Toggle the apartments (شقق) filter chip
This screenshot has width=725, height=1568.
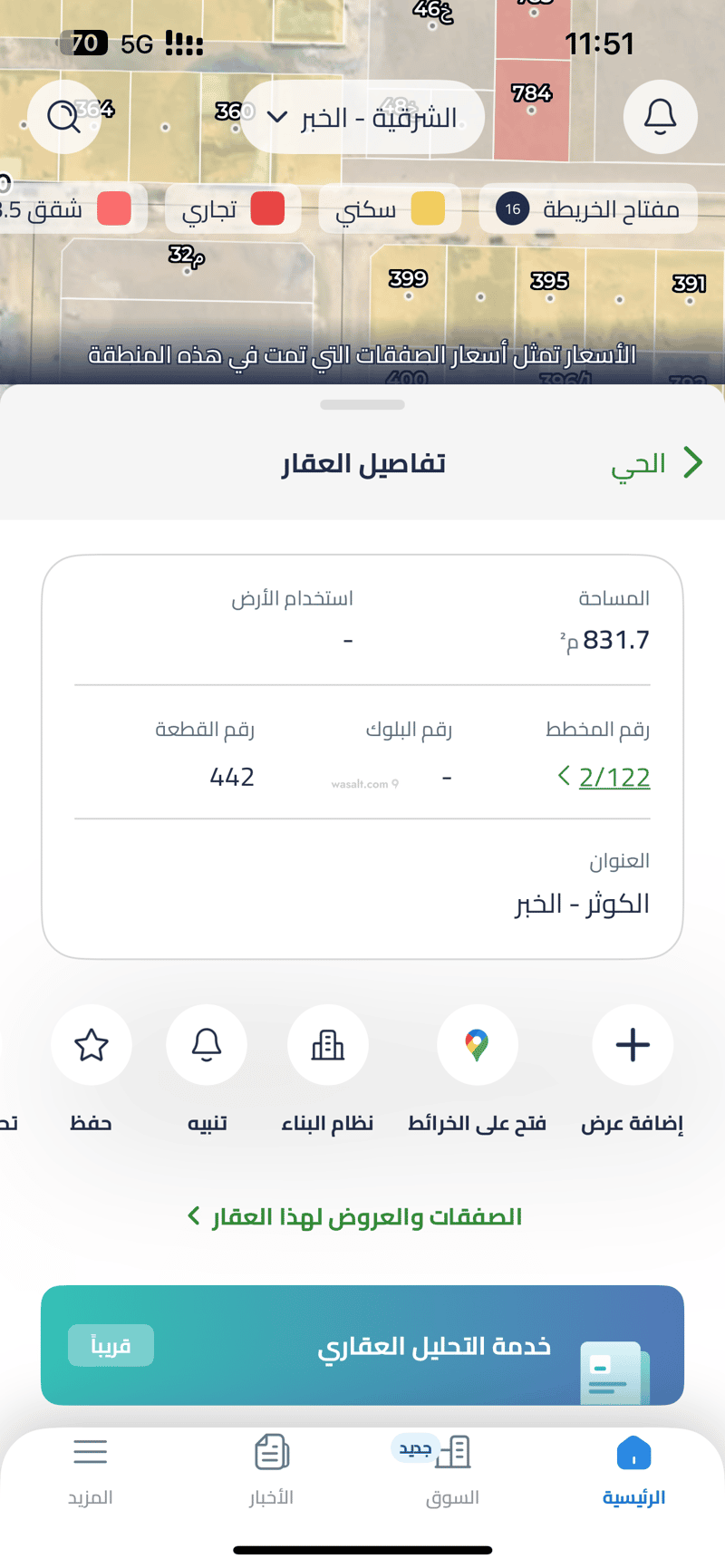[68, 209]
